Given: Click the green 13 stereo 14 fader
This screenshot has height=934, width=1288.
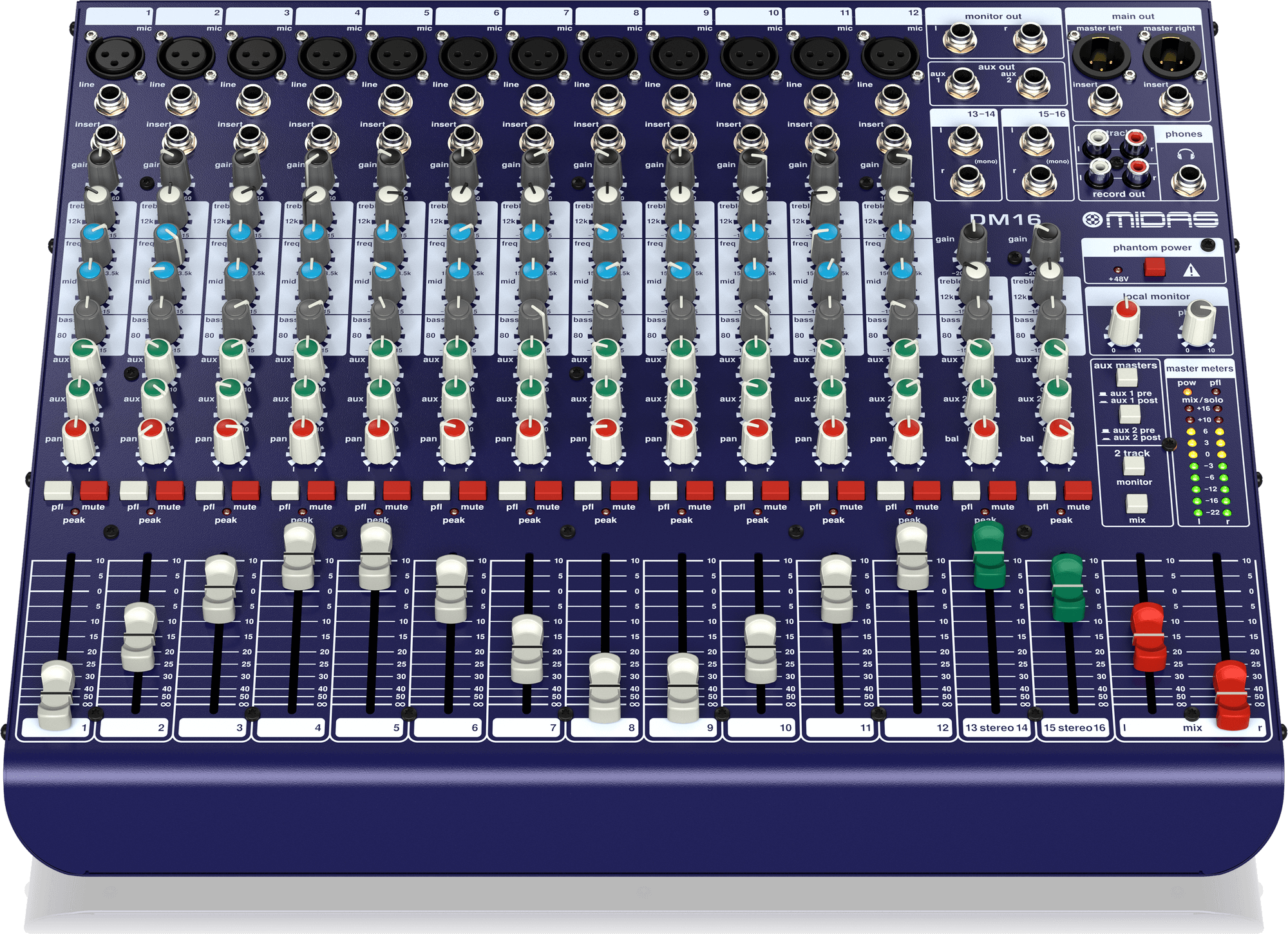Looking at the screenshot, I should [989, 555].
